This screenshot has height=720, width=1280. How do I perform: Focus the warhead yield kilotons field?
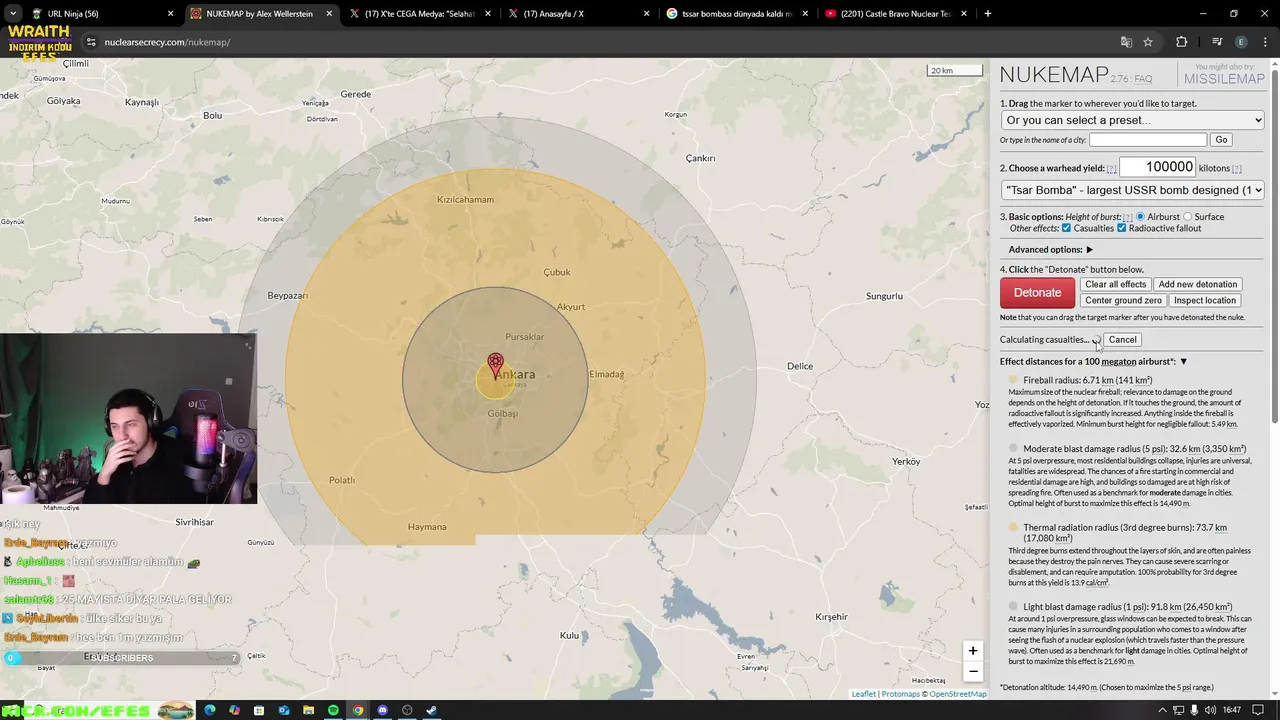coord(1158,167)
